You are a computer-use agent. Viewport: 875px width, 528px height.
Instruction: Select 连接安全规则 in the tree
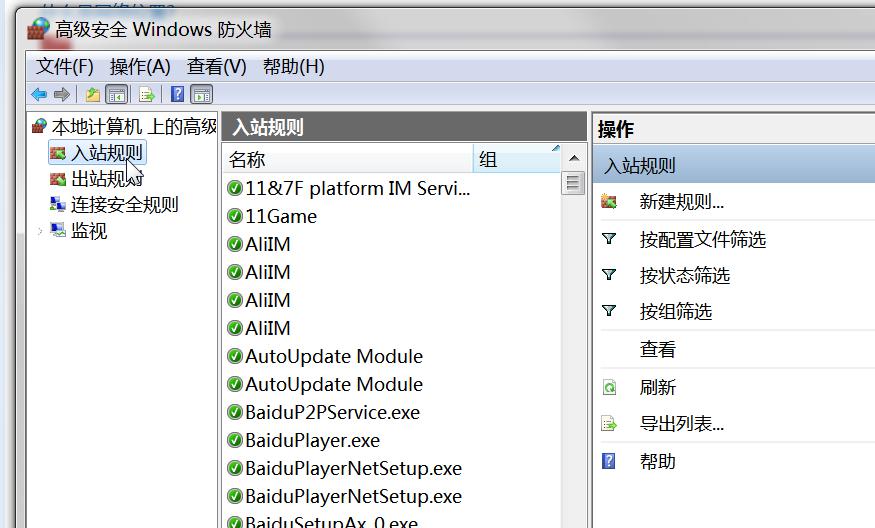click(124, 204)
